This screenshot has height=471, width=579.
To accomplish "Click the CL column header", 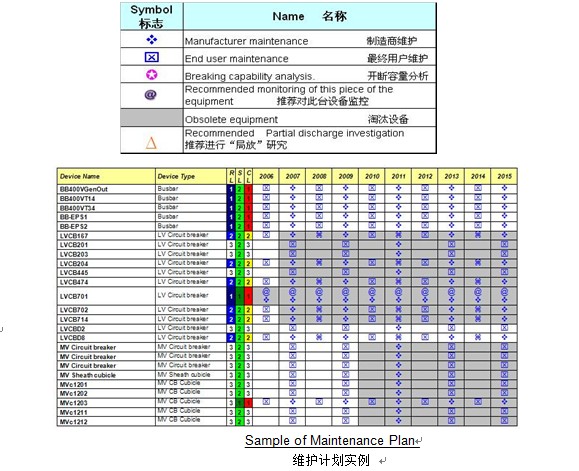I will (249, 176).
